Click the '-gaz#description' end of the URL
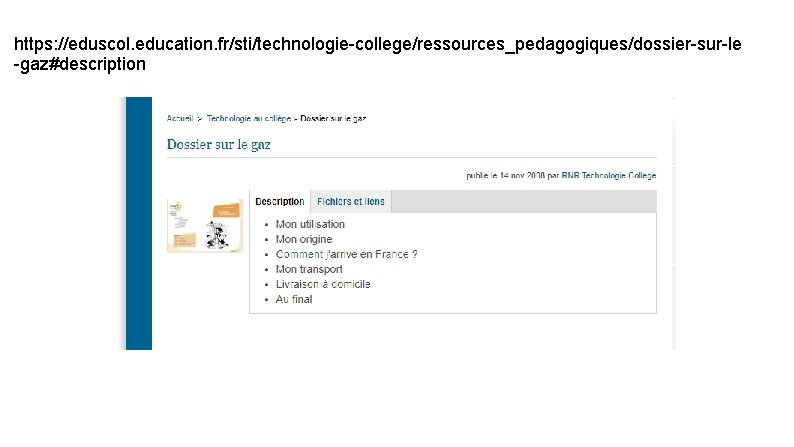This screenshot has width=794, height=447. point(79,65)
